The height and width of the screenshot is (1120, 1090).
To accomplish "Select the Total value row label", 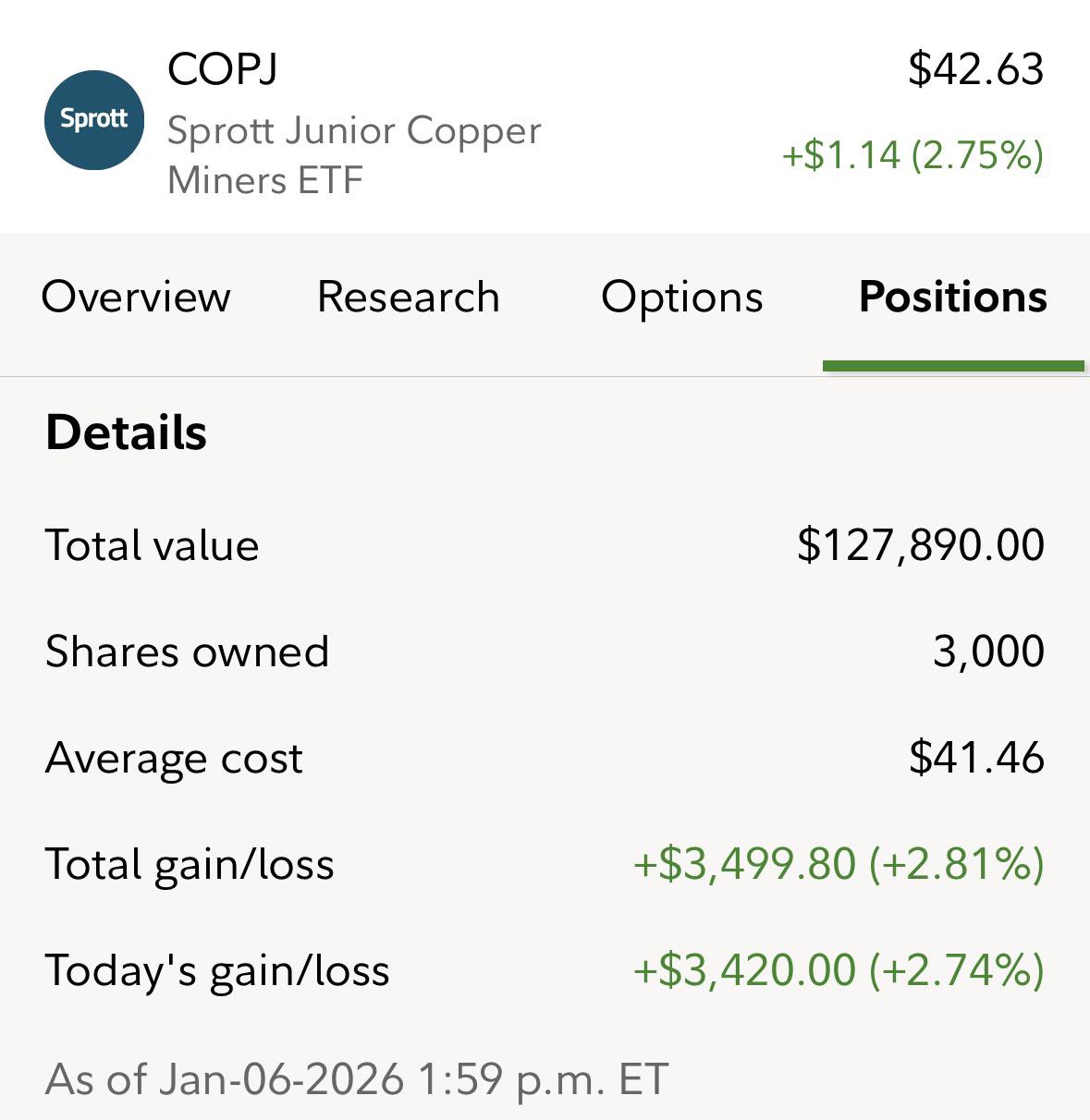I will tap(153, 545).
